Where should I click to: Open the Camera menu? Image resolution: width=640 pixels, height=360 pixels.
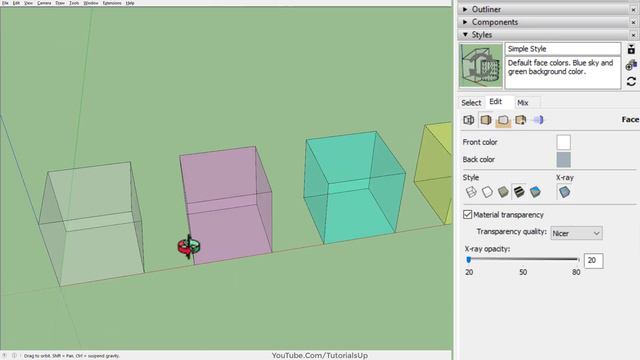(x=44, y=3)
